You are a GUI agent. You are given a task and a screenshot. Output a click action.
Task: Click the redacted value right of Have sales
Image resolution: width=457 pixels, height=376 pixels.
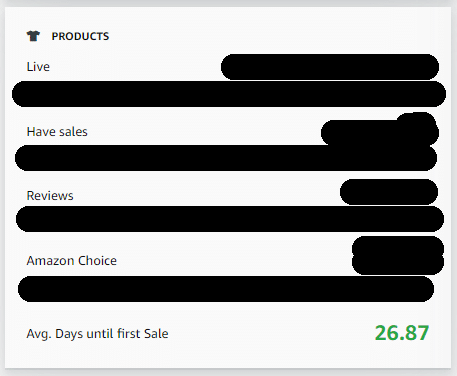[x=380, y=130]
